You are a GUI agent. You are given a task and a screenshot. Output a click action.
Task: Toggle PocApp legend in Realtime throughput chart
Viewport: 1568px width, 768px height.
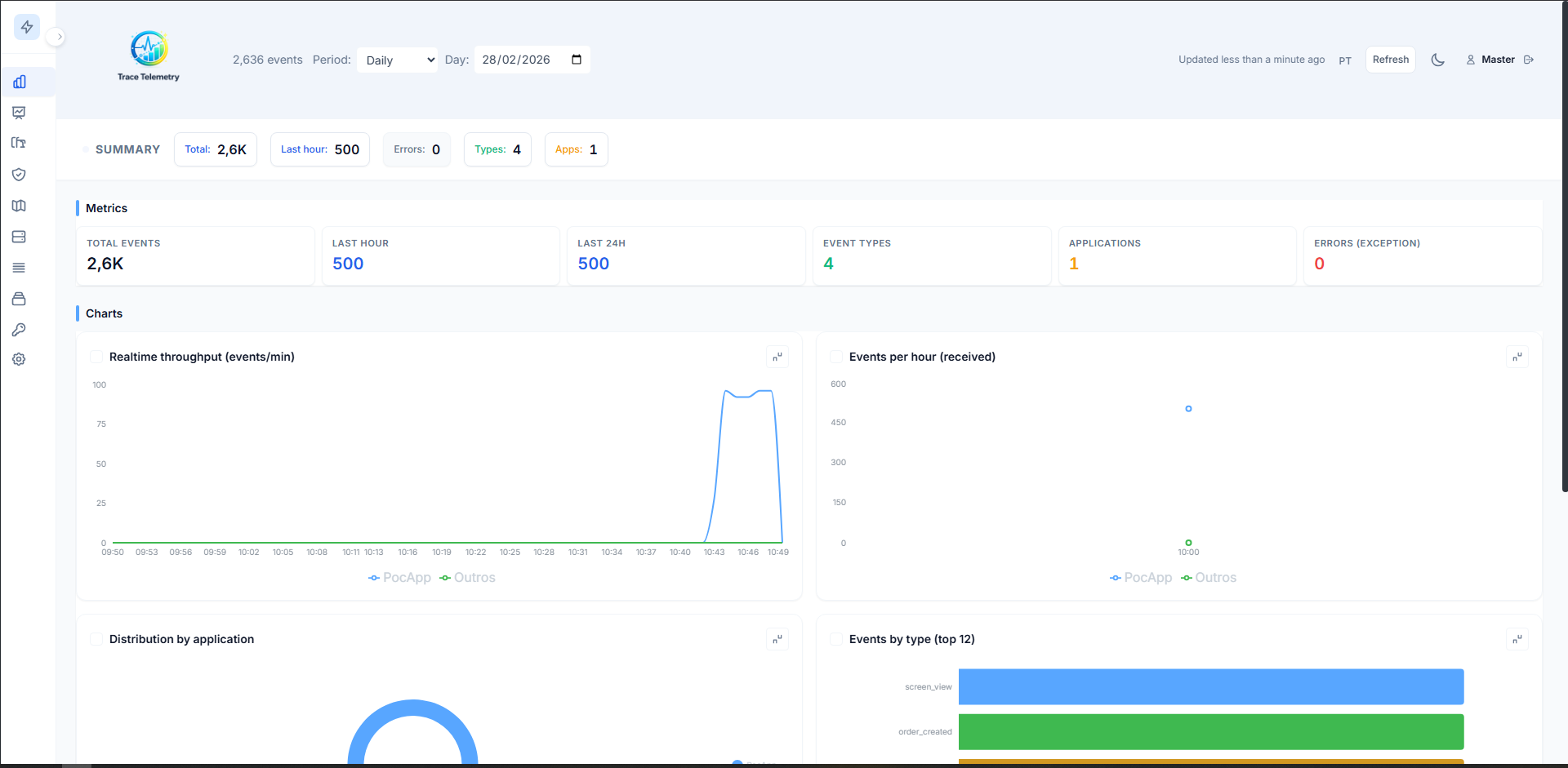(x=399, y=578)
